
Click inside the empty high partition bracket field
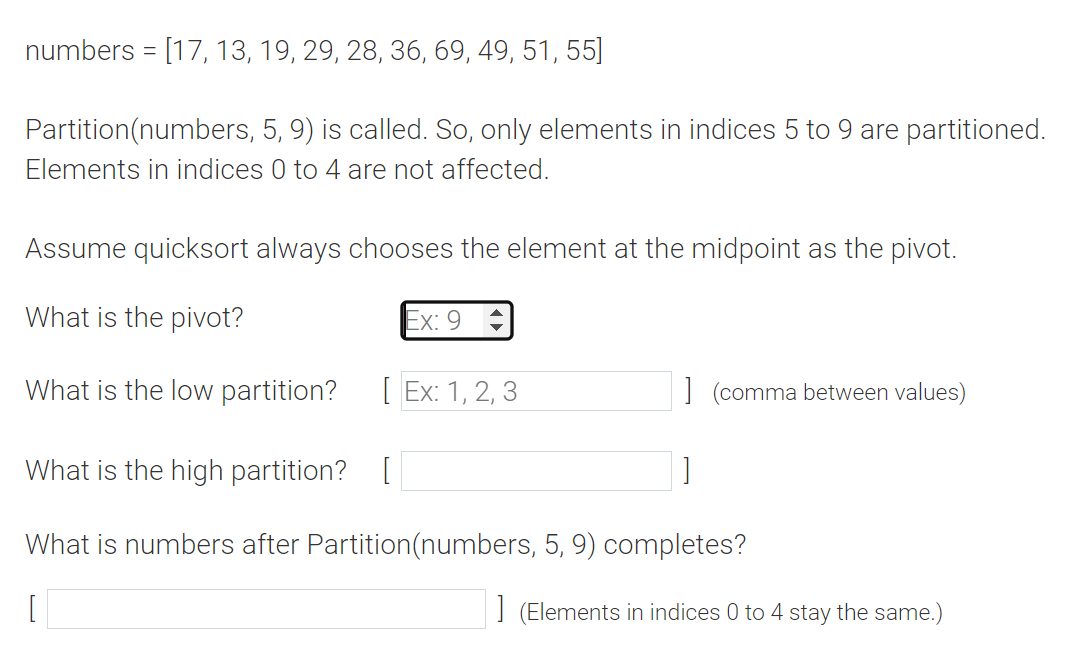(536, 470)
